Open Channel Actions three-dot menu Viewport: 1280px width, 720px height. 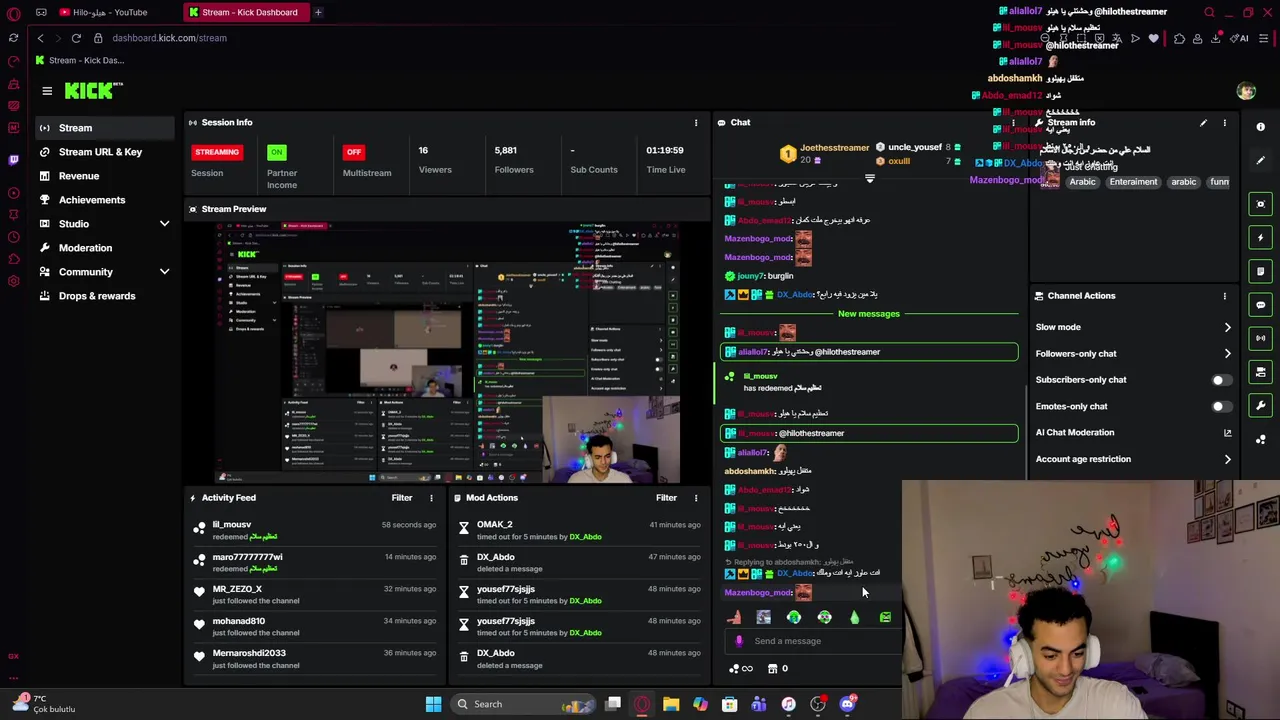point(1225,296)
